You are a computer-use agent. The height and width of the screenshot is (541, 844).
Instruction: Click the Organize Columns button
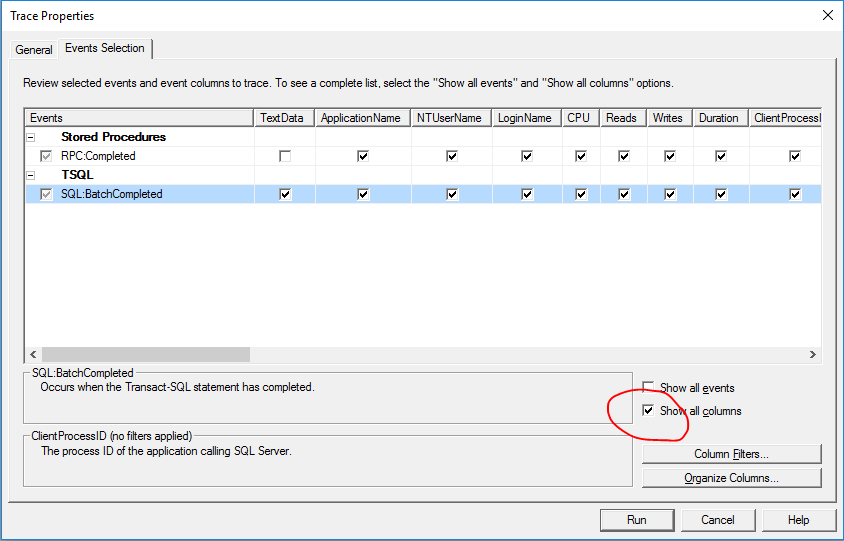pos(731,478)
